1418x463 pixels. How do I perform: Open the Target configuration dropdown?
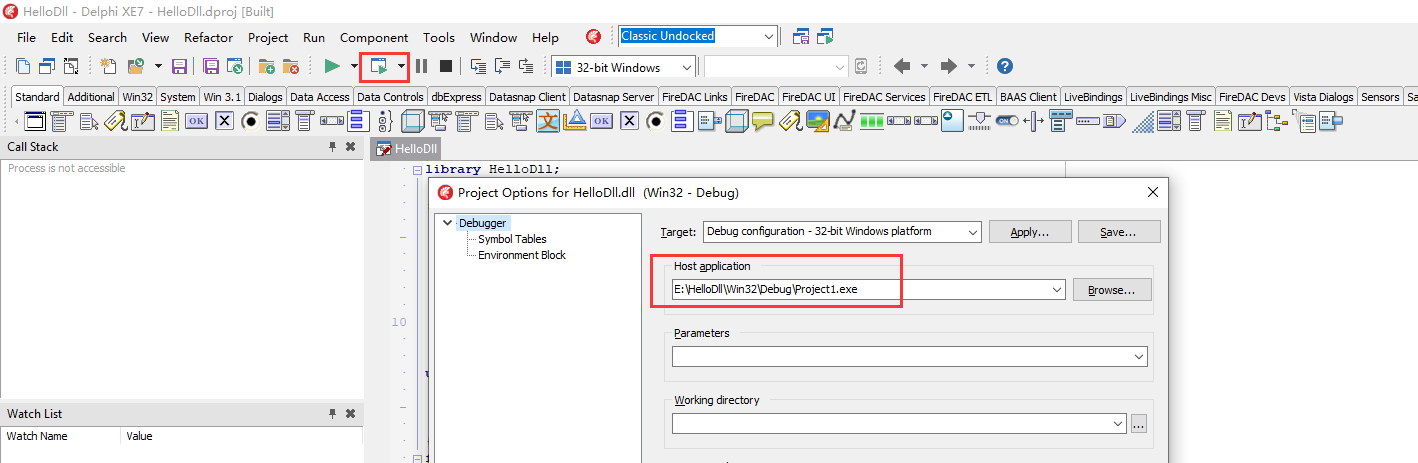pyautogui.click(x=973, y=232)
